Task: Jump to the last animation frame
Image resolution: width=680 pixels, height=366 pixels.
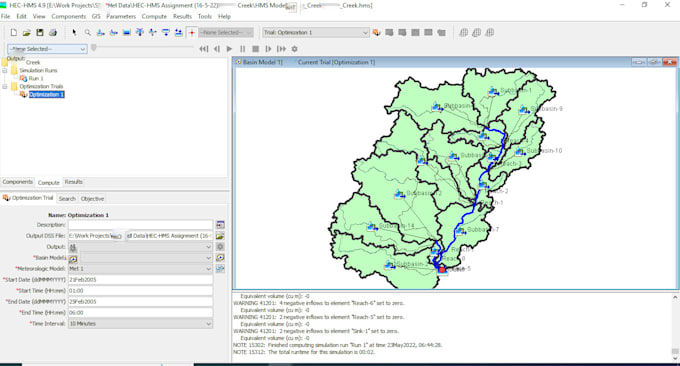Action: 281,49
